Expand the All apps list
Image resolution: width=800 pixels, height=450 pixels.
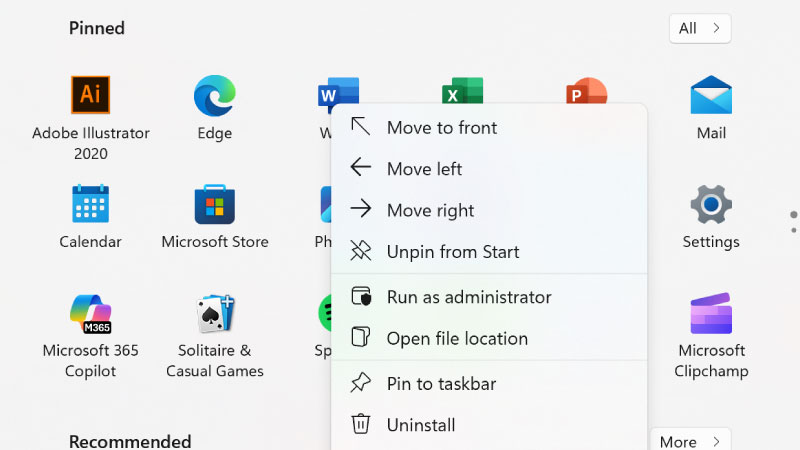tap(699, 28)
